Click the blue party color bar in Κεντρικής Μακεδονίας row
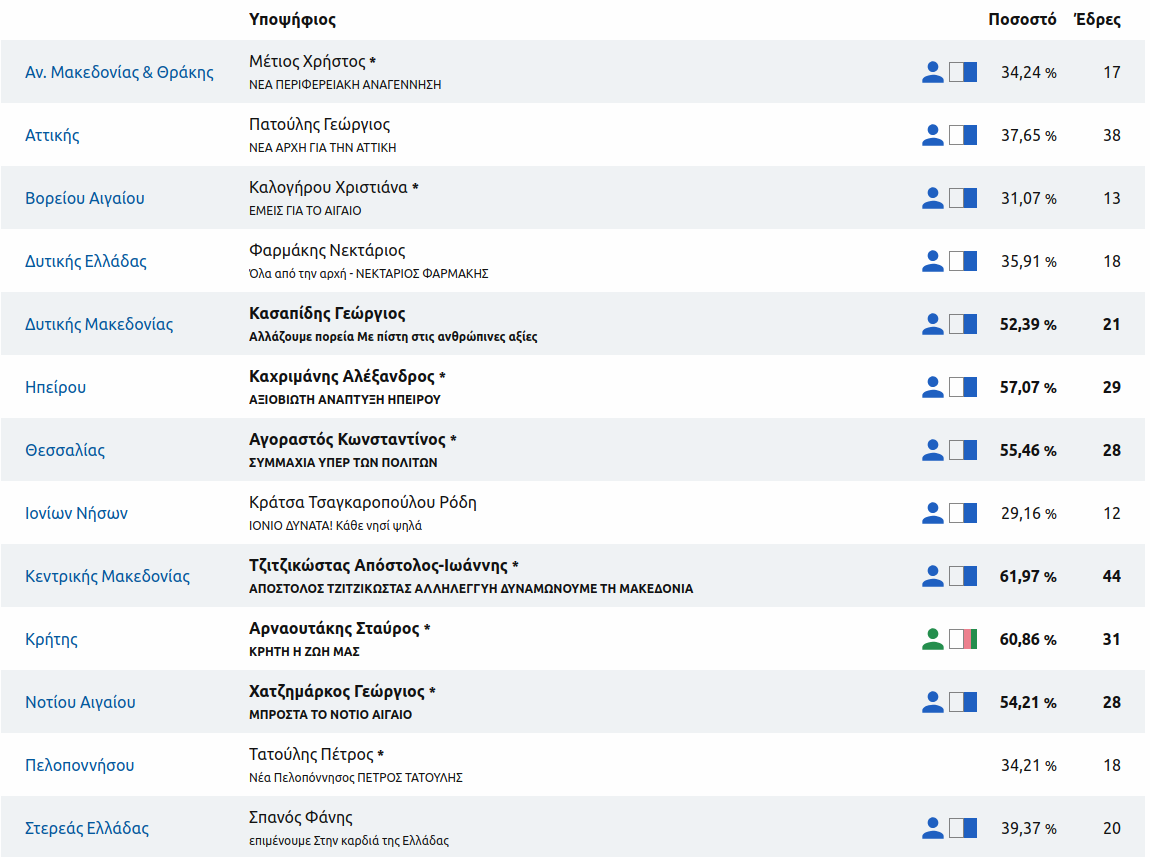Image resolution: width=1150 pixels, height=857 pixels. tap(963, 576)
